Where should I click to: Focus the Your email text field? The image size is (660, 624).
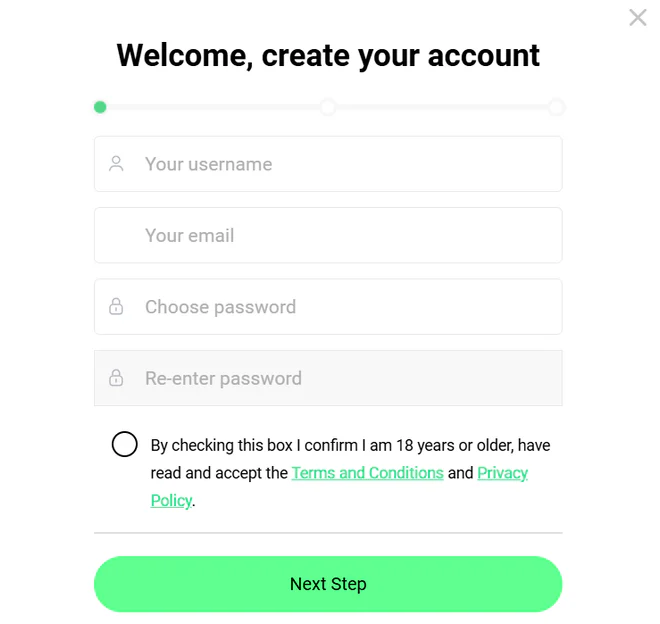[x=328, y=235]
